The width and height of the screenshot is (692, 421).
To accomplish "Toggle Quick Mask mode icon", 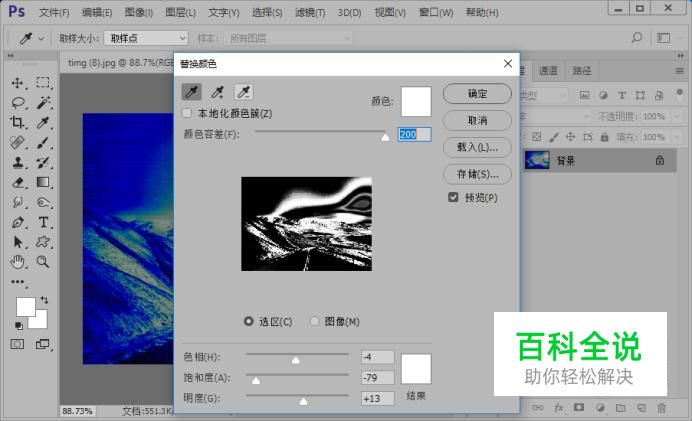I will tap(17, 344).
